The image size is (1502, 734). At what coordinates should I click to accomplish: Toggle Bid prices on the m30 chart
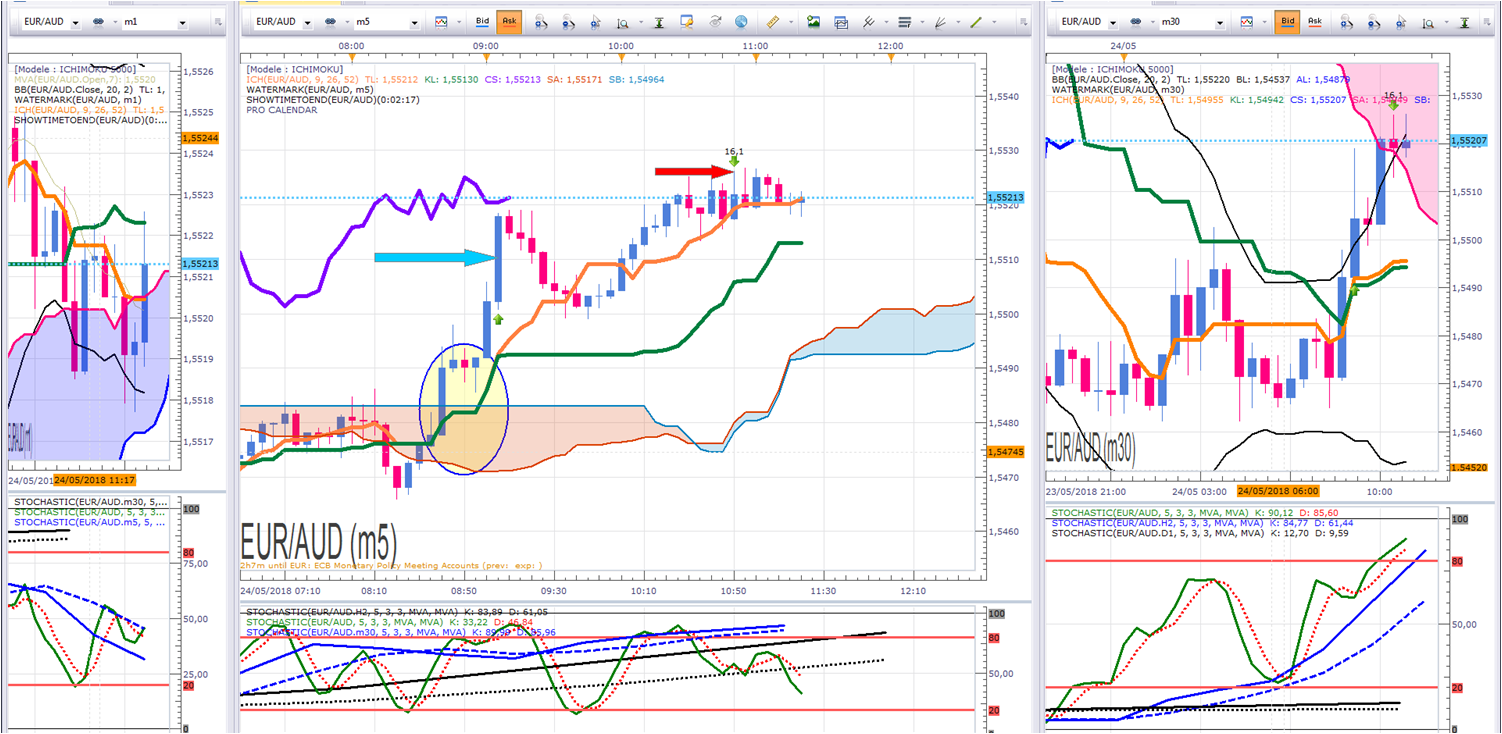[1288, 21]
